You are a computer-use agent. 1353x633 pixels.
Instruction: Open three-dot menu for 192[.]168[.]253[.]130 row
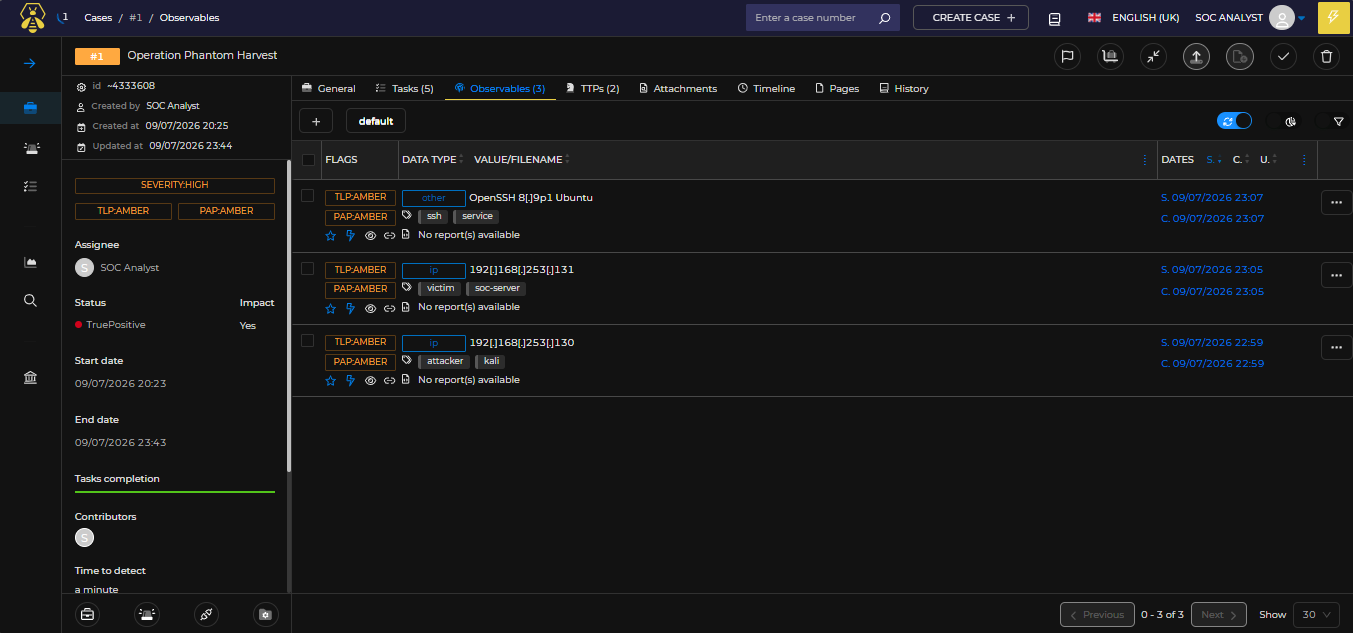coord(1337,347)
